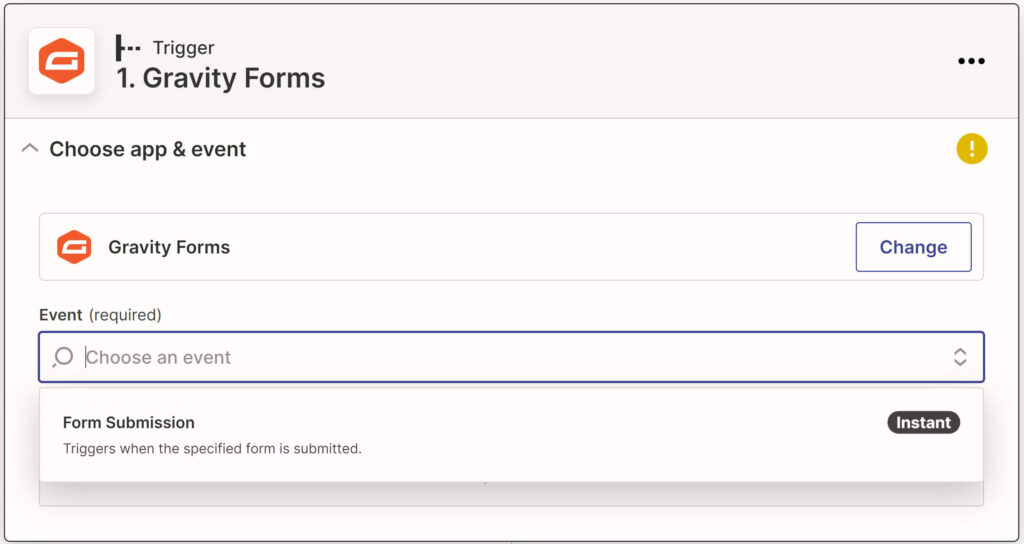Click the 1. Gravity Forms step title

[221, 78]
